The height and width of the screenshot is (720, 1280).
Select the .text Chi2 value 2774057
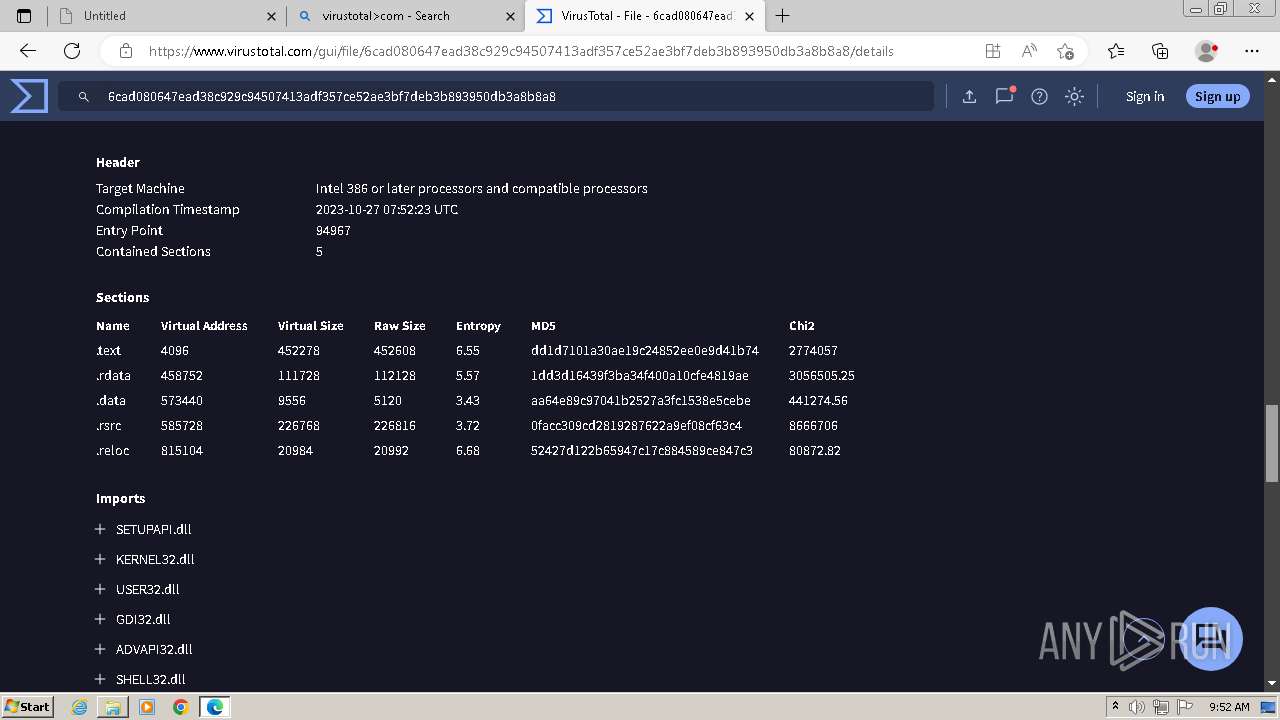813,351
